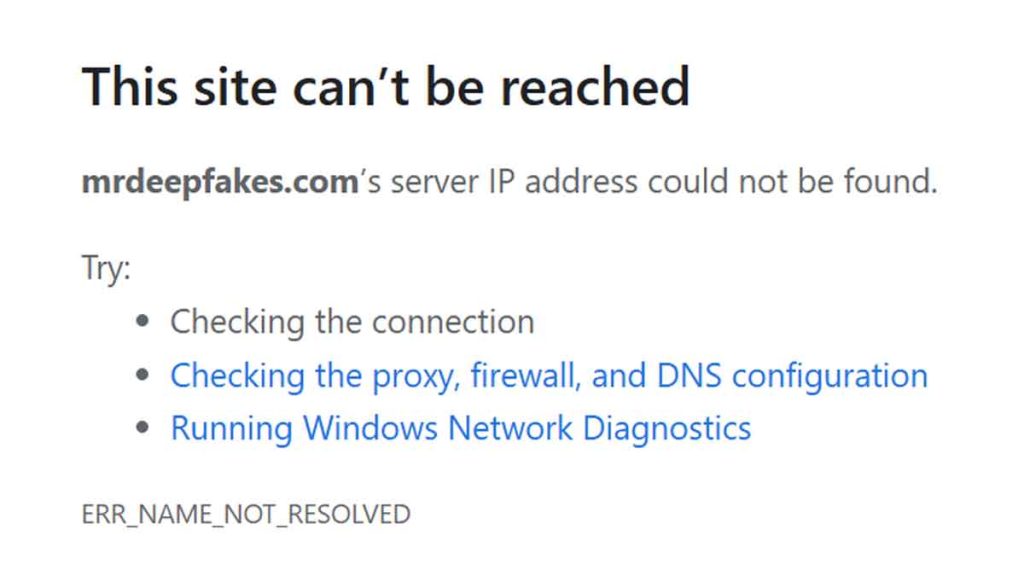Screen dimensions: 1024x576
Task: Click the bullet beside the proxy and firewall link
Action: (146, 377)
